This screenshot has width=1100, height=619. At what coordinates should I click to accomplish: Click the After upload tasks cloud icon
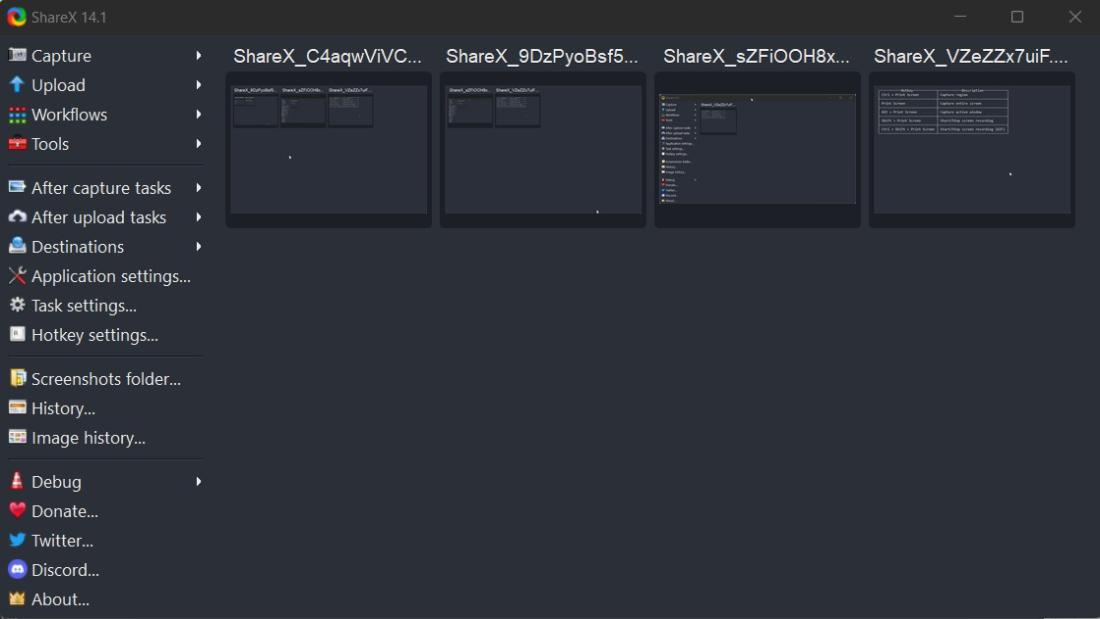17,217
